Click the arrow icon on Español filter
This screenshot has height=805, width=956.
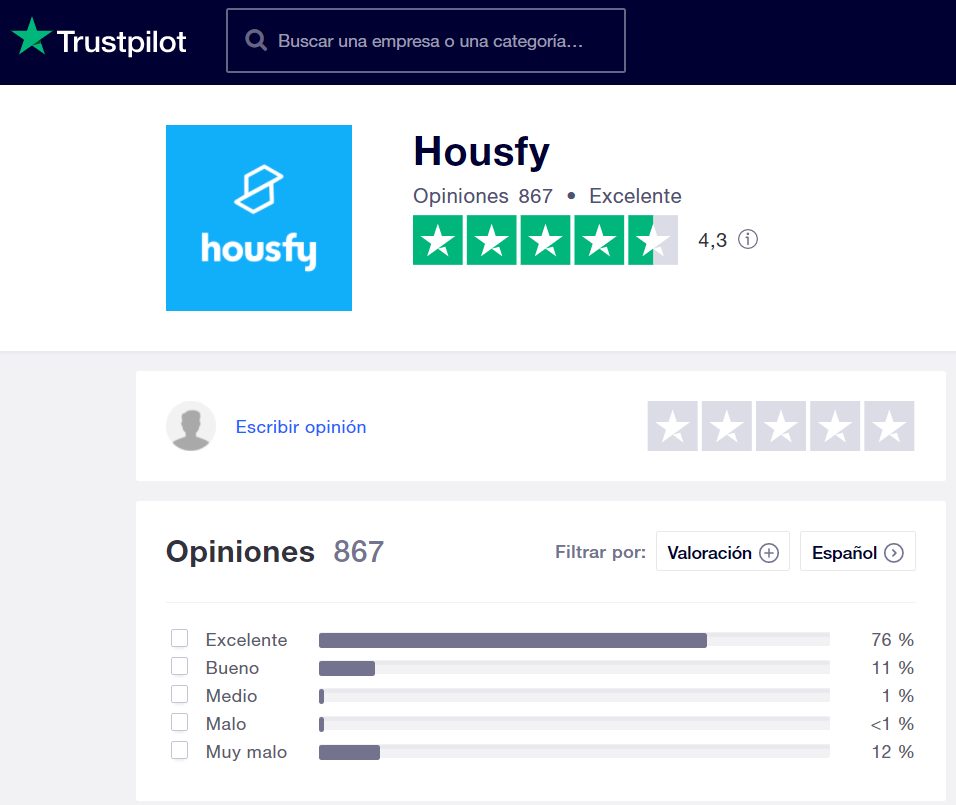tap(894, 553)
